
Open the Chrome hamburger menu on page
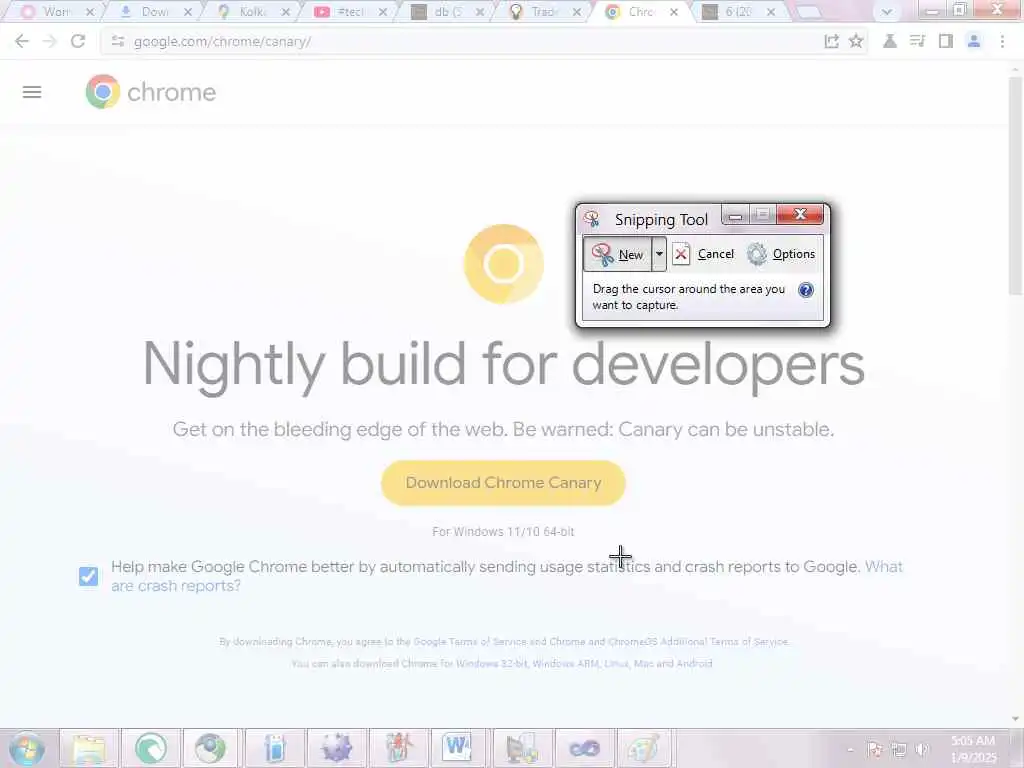tap(32, 92)
